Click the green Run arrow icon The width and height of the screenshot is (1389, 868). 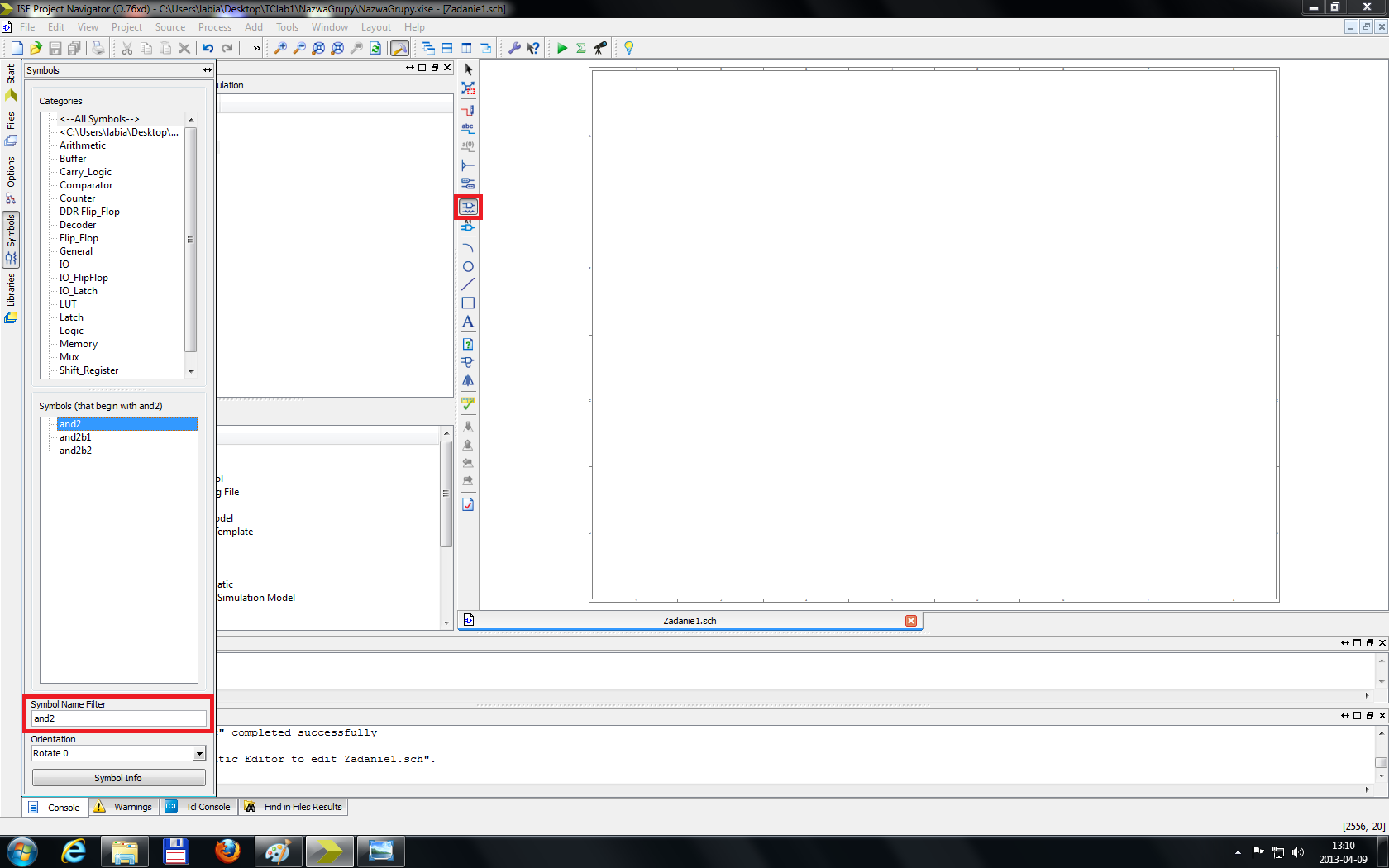(x=562, y=48)
